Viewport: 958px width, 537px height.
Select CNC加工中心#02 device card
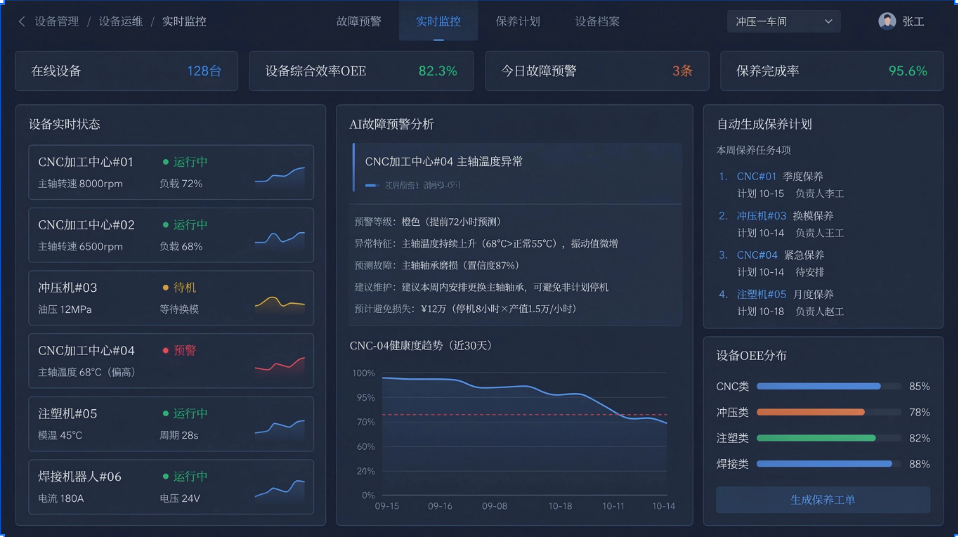171,235
